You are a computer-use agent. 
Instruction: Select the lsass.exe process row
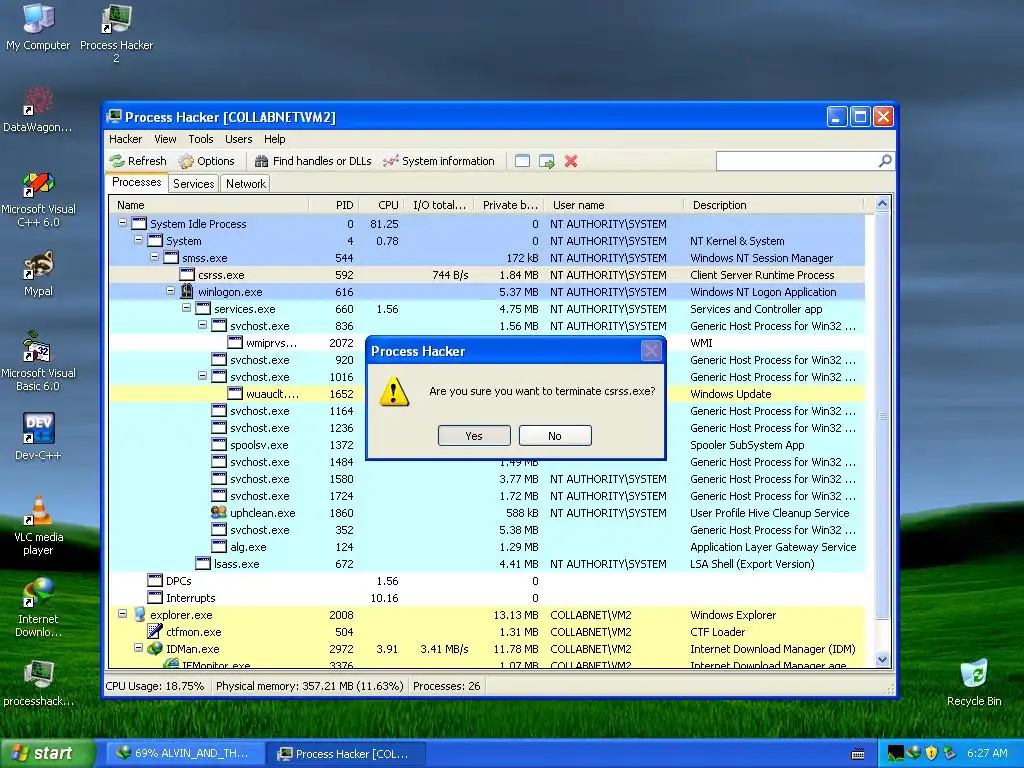(x=487, y=564)
